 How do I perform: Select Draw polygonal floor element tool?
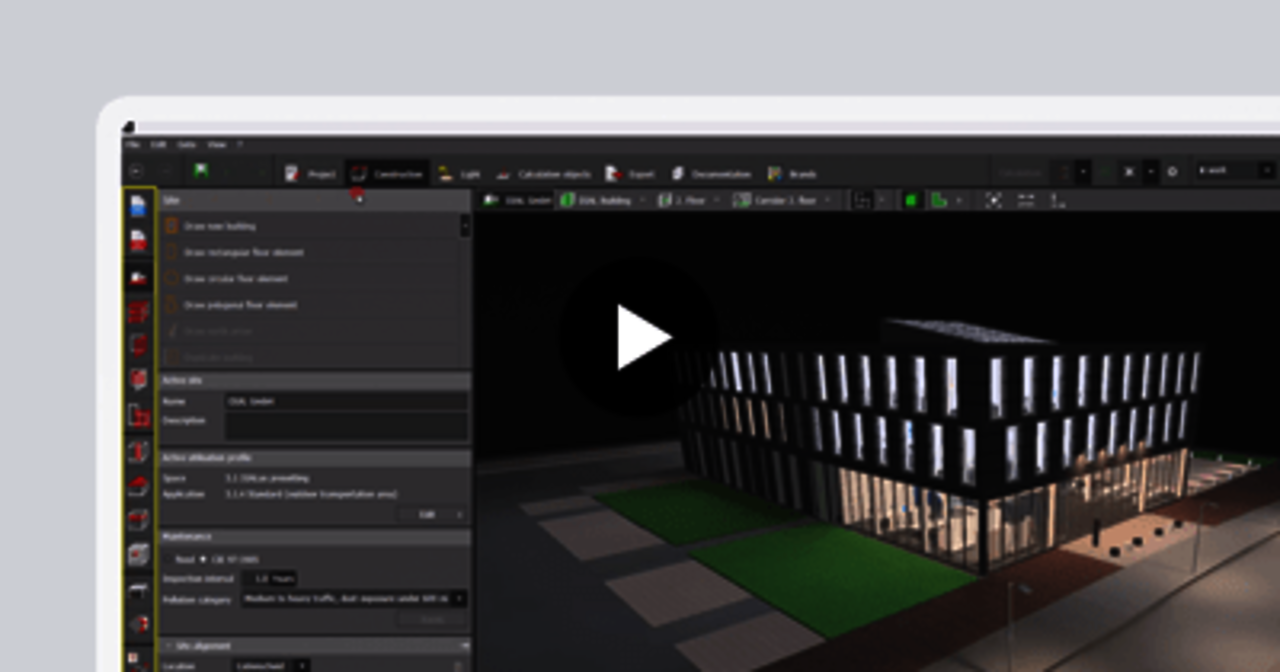pos(240,305)
